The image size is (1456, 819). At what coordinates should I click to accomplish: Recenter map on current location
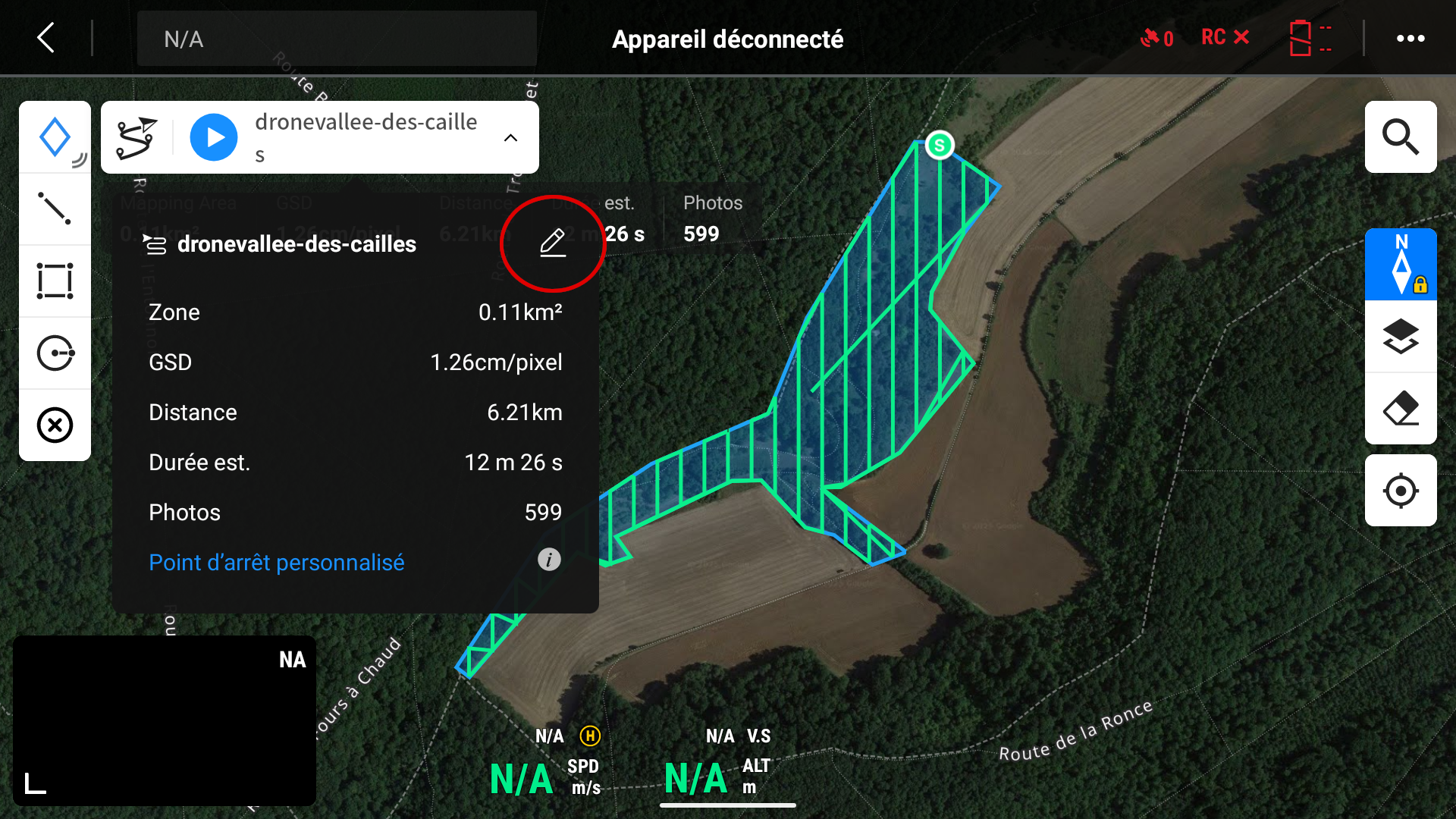pos(1401,491)
